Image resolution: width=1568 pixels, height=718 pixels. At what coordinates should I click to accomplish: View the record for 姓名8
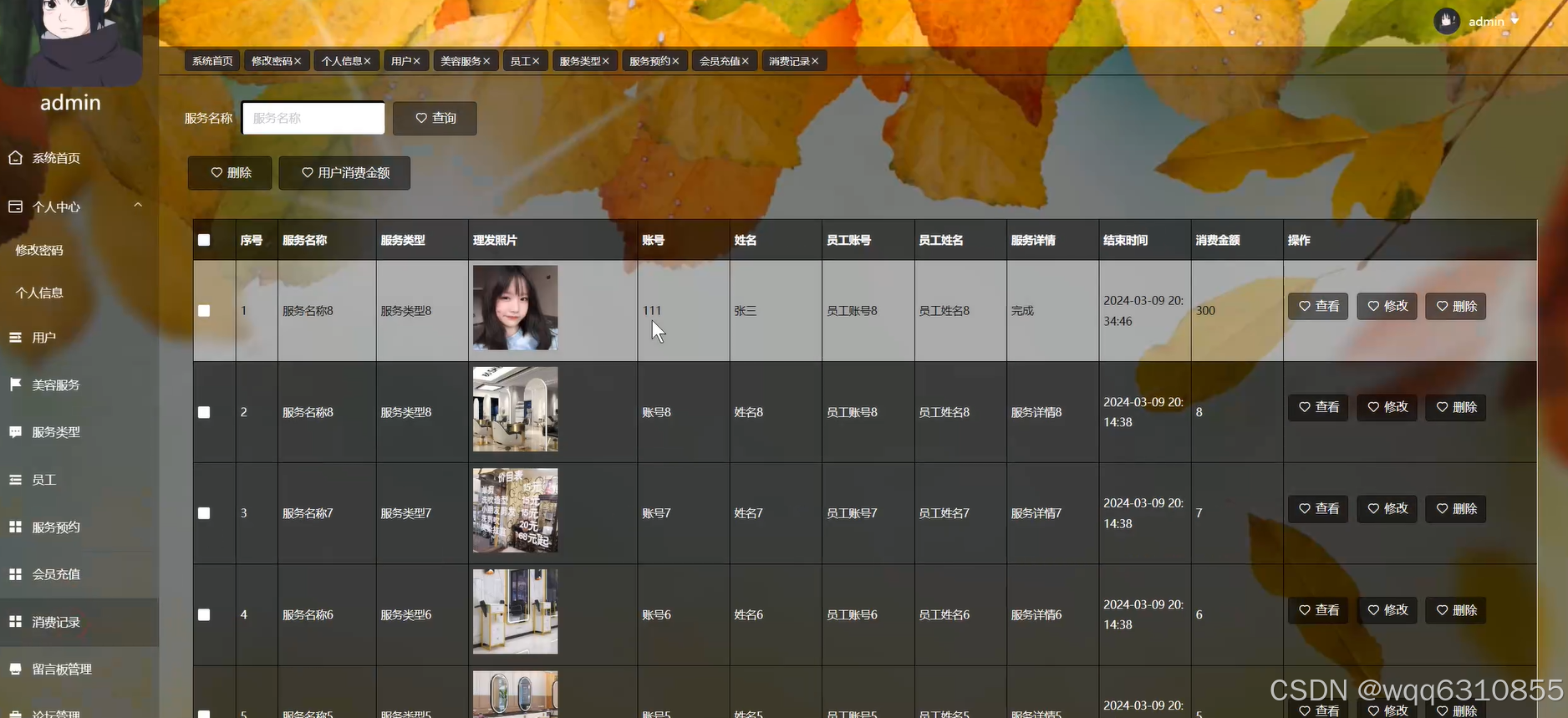click(x=1318, y=407)
